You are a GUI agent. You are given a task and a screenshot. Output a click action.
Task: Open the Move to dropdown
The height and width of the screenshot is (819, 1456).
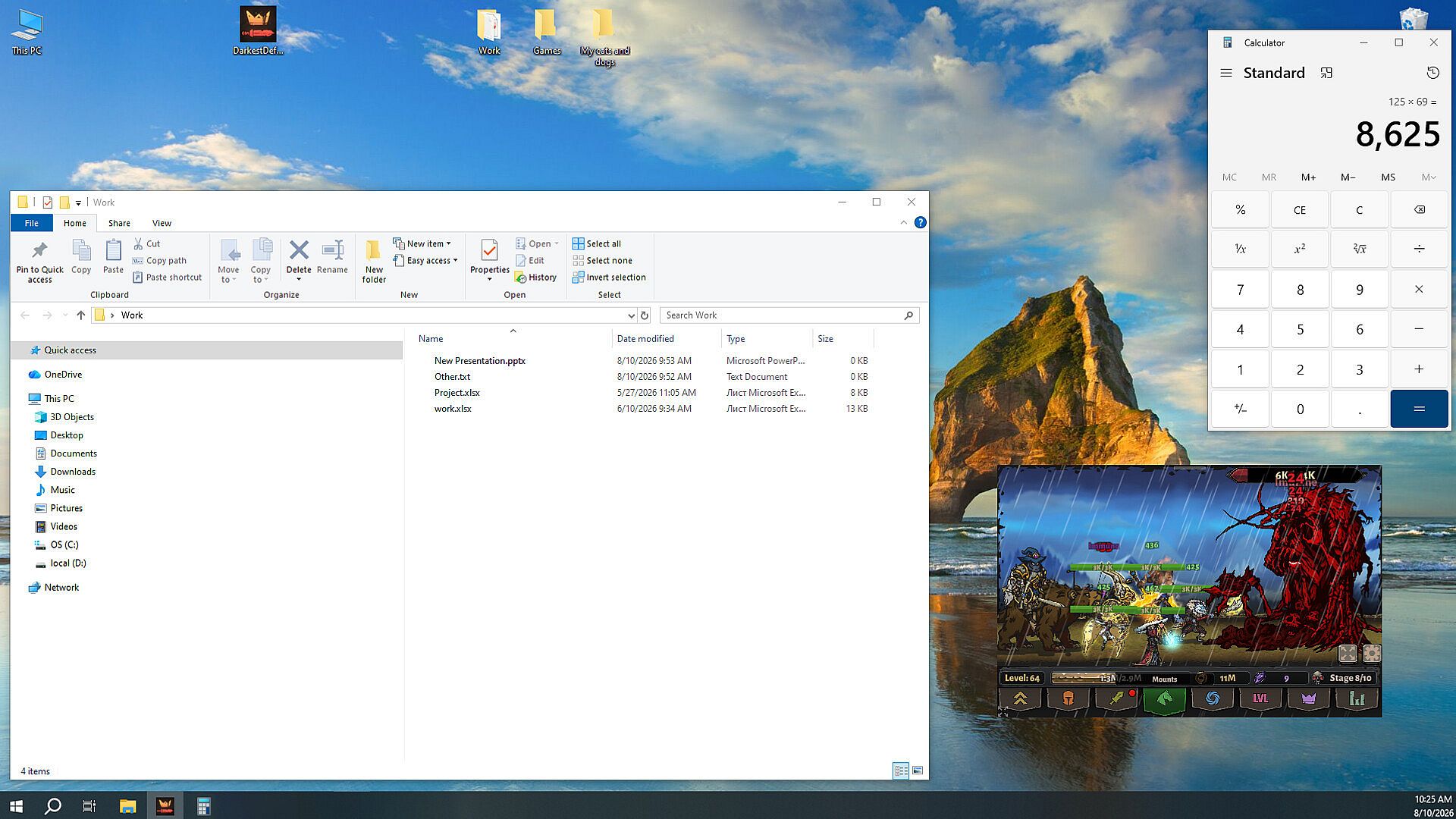point(228,261)
